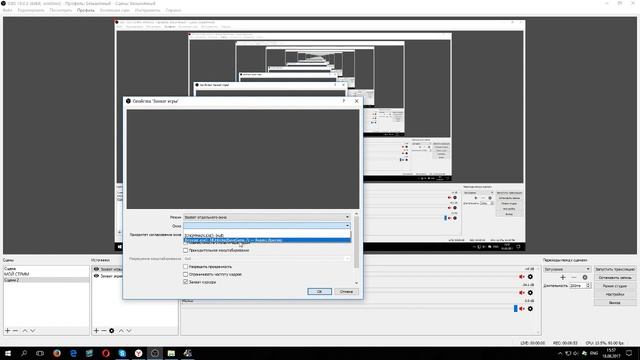Open the Коллекция сцен menu

click(115, 10)
